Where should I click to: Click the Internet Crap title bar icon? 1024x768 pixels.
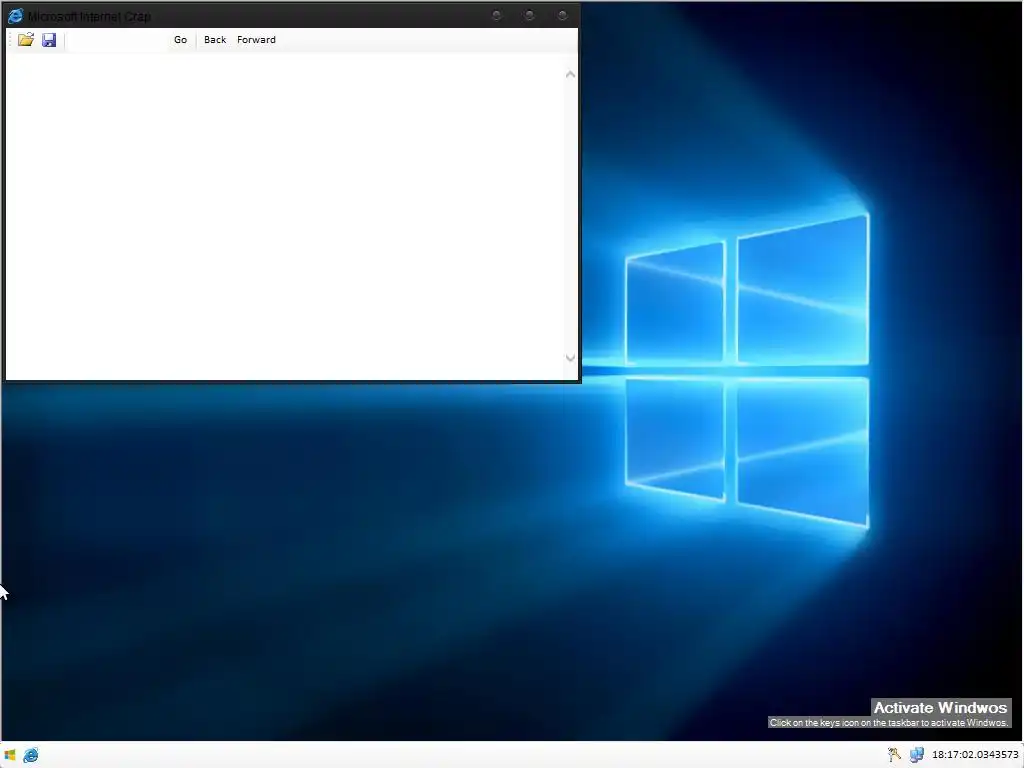(15, 16)
